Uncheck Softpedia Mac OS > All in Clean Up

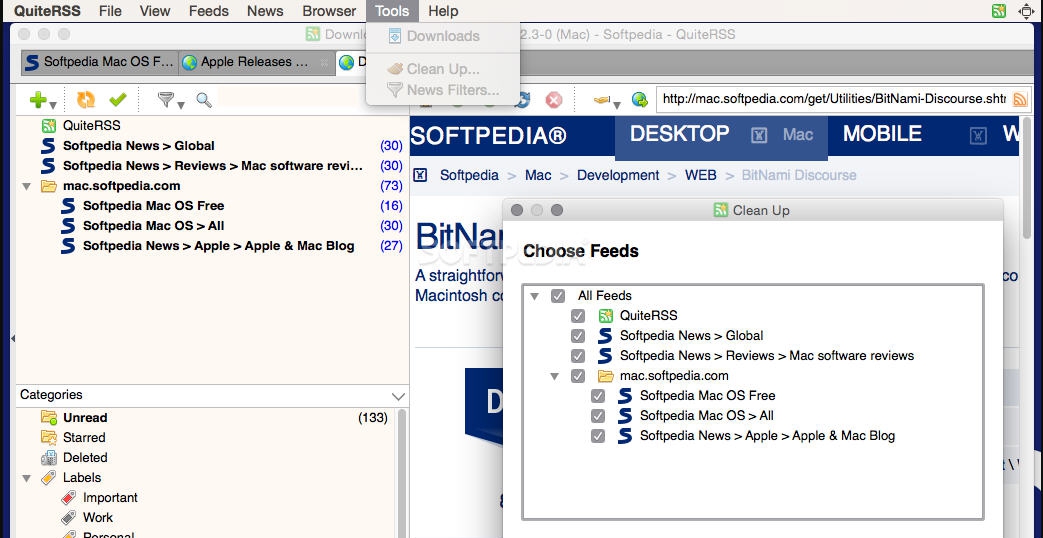598,416
